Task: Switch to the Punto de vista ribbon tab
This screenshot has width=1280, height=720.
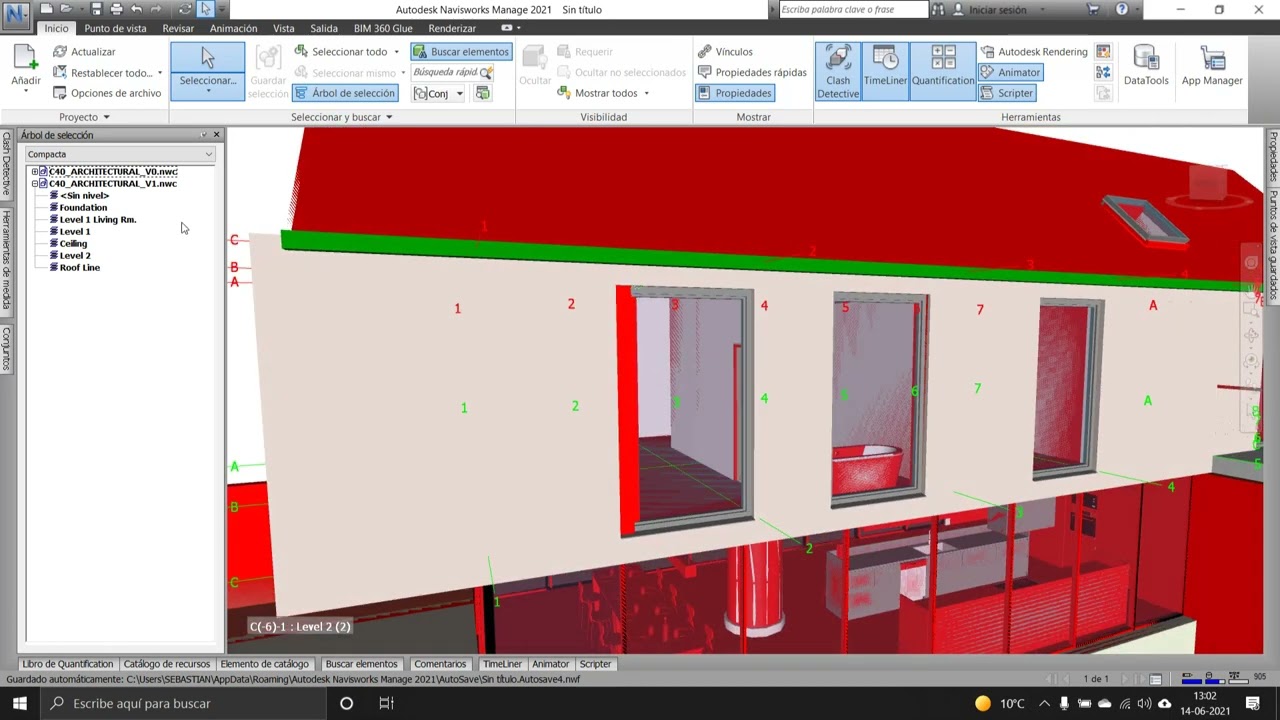Action: [115, 28]
